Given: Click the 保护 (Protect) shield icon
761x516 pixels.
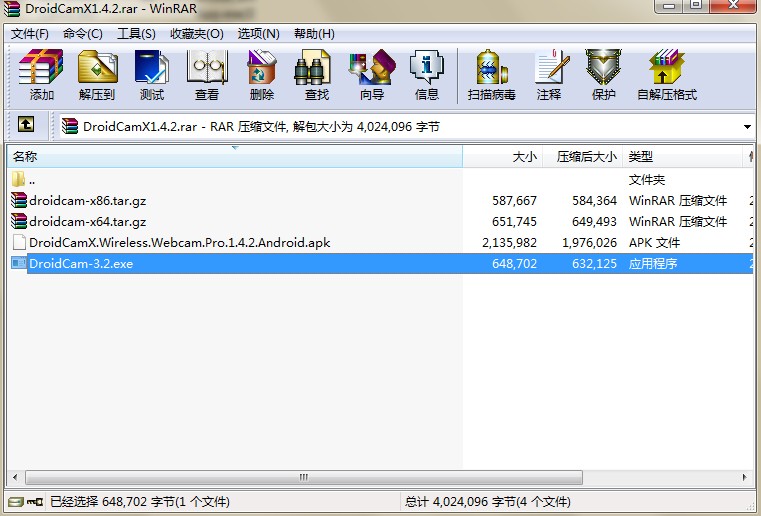Looking at the screenshot, I should click(604, 75).
